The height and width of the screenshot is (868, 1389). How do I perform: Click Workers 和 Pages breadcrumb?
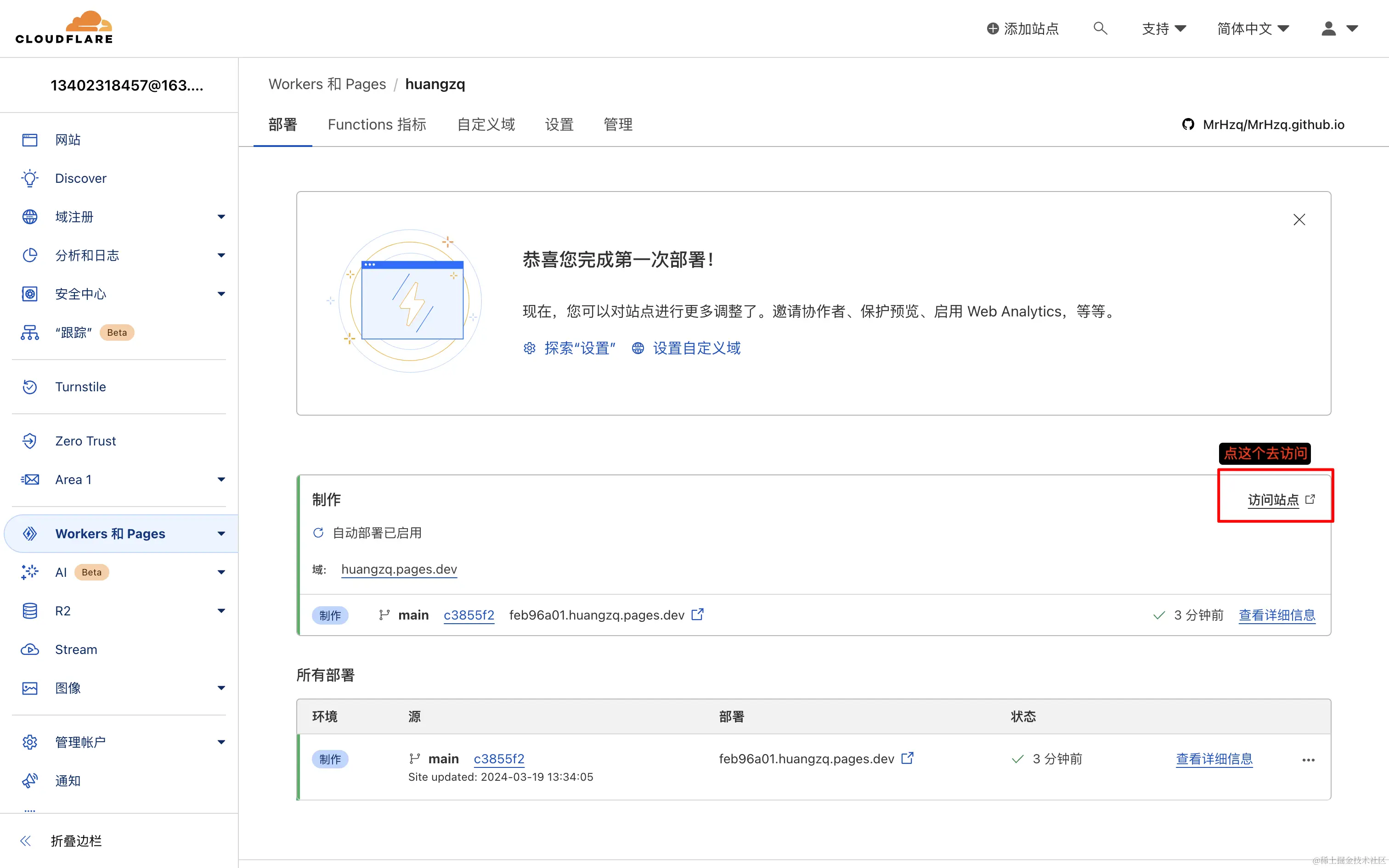[x=327, y=84]
